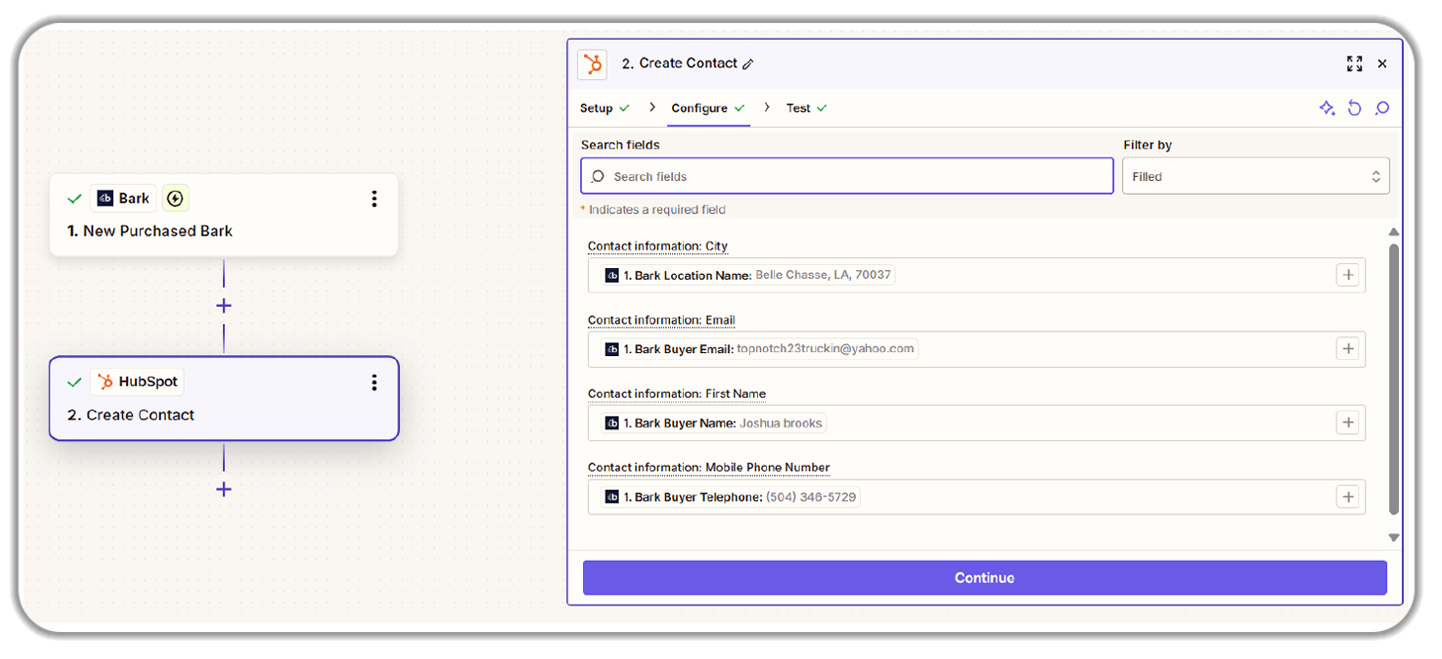
Task: Click the HubSpot logo icon in panel header
Action: pyautogui.click(x=592, y=64)
